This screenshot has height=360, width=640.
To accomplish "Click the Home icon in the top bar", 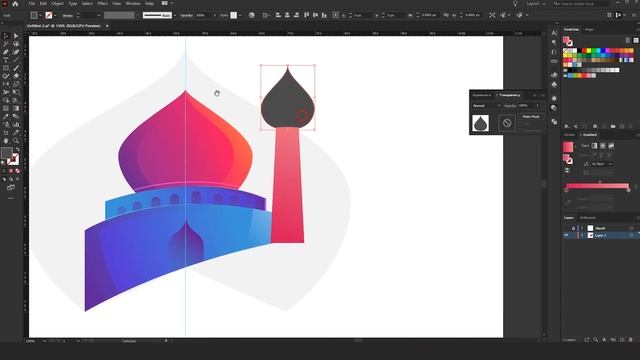I will click(15, 4).
